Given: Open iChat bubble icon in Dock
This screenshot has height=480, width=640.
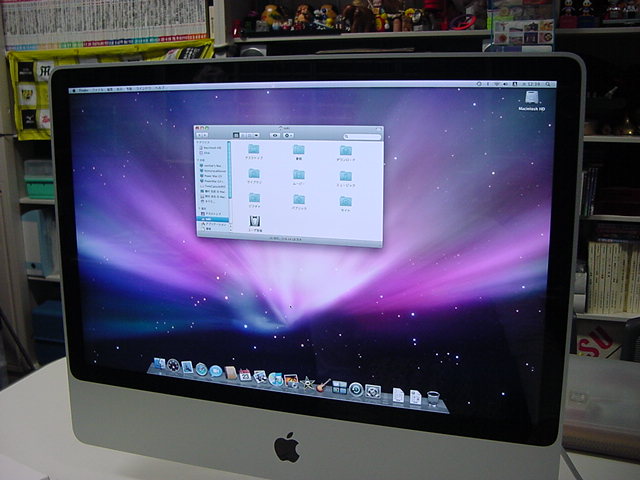Looking at the screenshot, I should tap(216, 371).
